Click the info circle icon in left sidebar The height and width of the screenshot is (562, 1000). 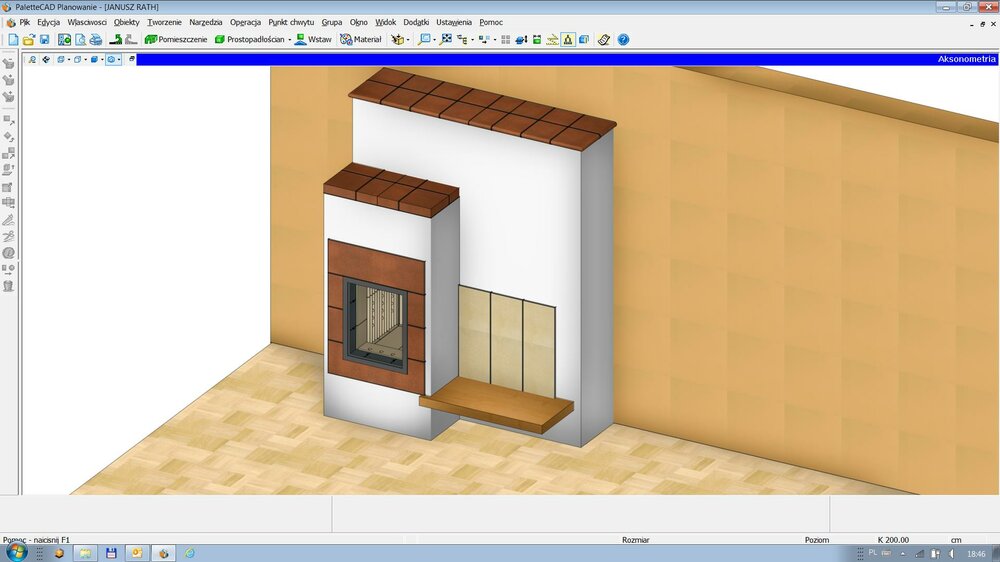click(x=8, y=253)
